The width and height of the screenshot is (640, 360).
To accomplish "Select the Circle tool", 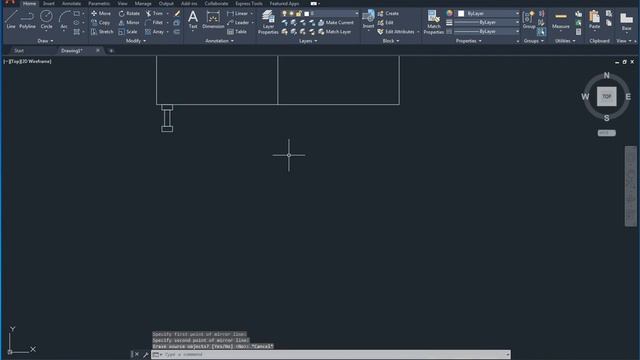I will click(x=46, y=20).
